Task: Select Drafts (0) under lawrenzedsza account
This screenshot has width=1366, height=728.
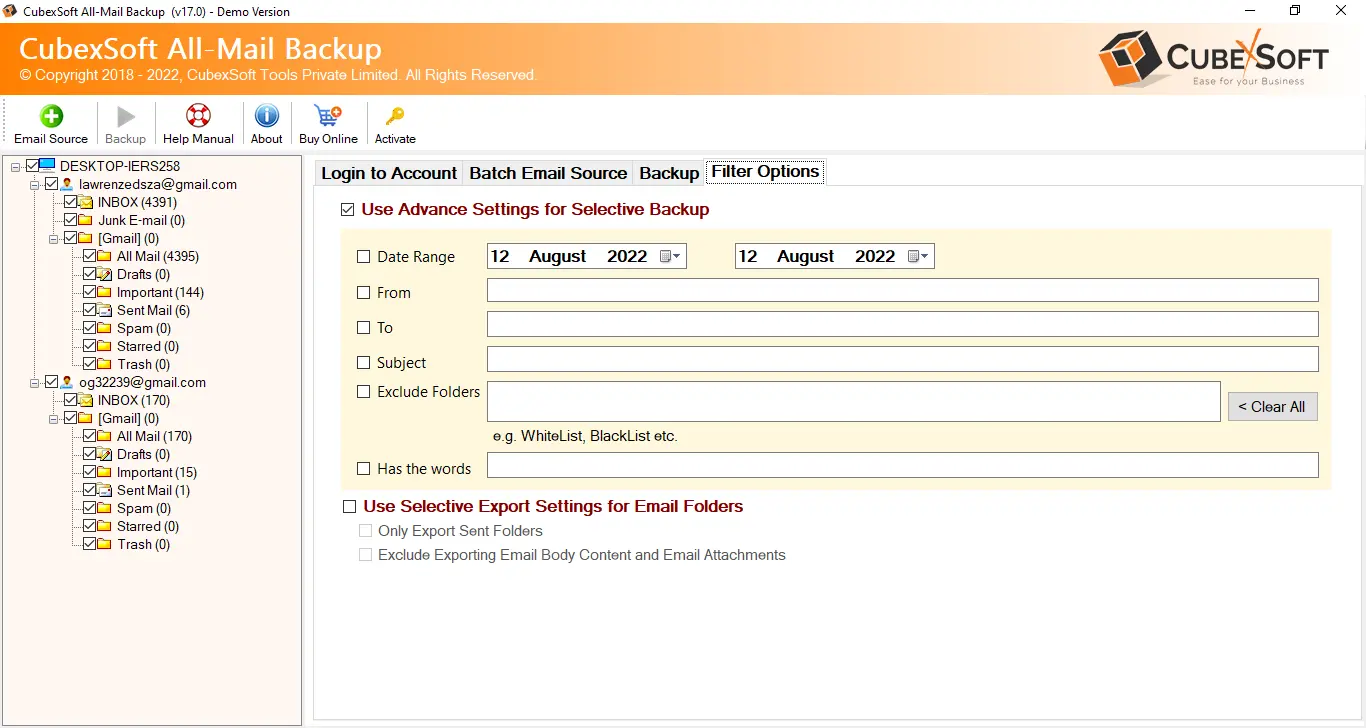Action: pos(143,274)
